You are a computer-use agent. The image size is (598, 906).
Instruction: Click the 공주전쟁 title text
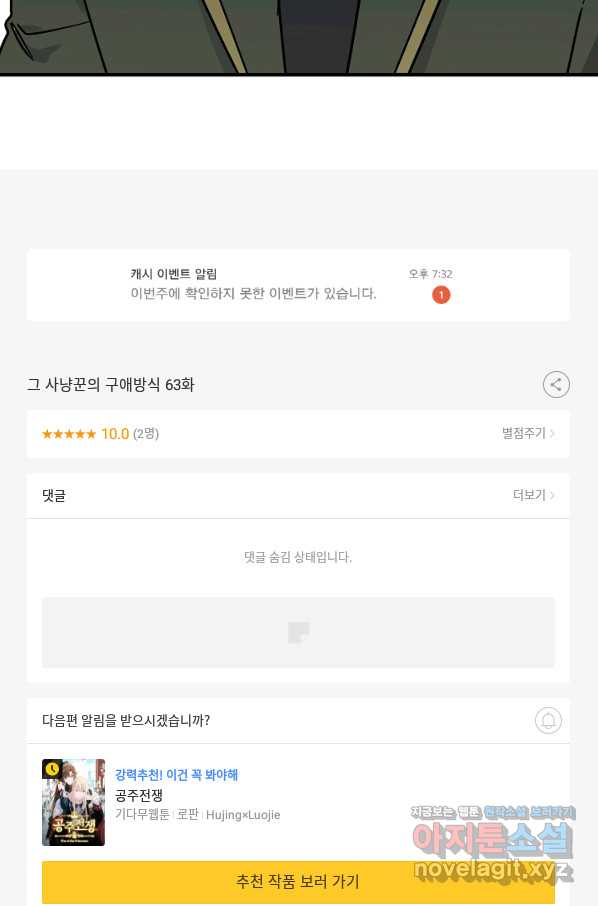coord(139,795)
